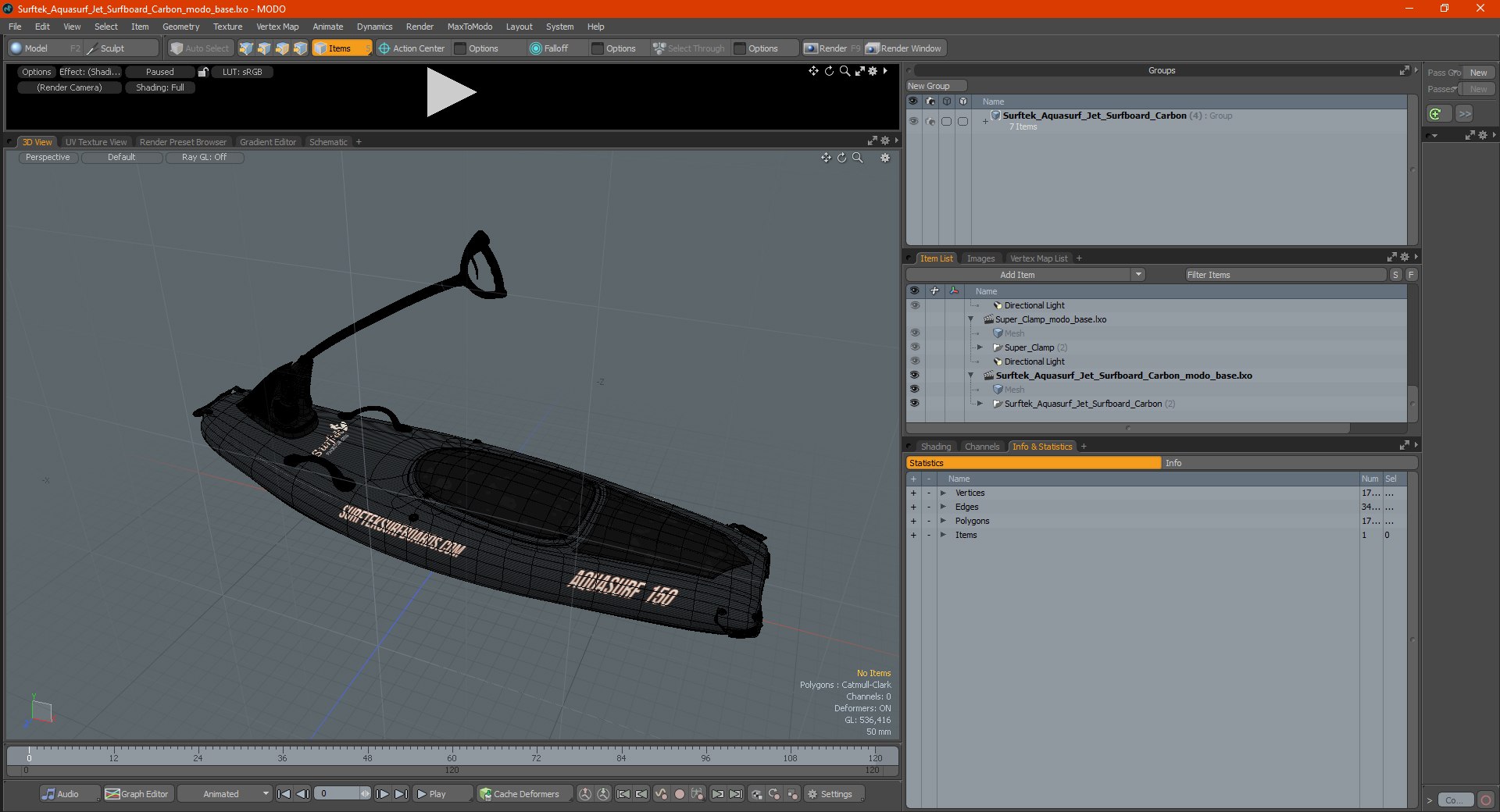Image resolution: width=1500 pixels, height=812 pixels.
Task: Go to the first frame
Action: tap(284, 794)
